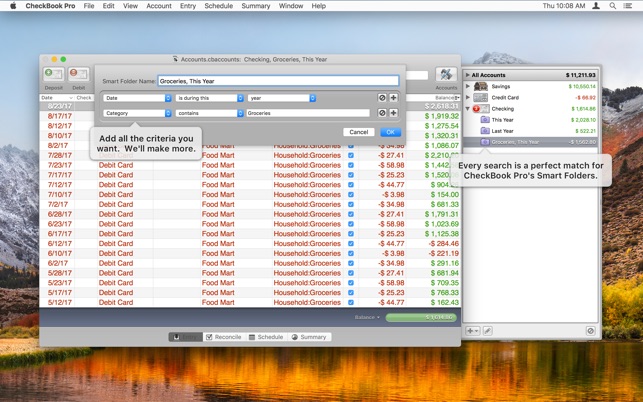Toggle cleared checkbox for 7/28/17 entry
The width and height of the screenshot is (643, 402).
coord(351,155)
